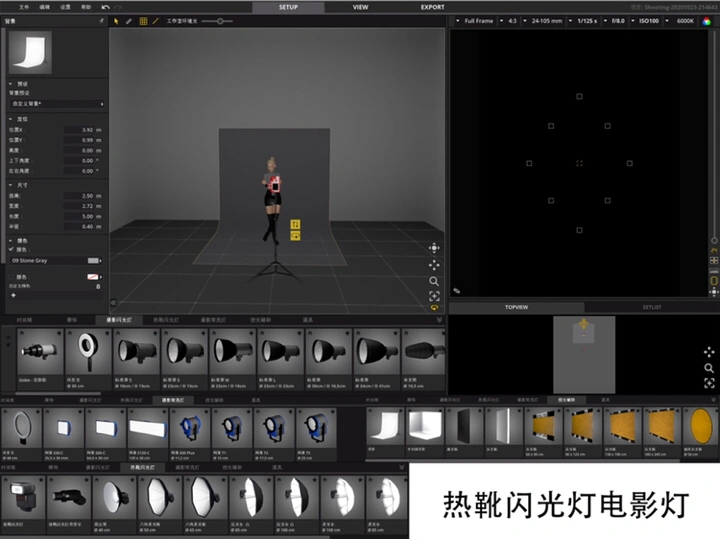Expand the 09 Stone Gray color dropdown
The height and width of the screenshot is (539, 720).
(x=55, y=260)
